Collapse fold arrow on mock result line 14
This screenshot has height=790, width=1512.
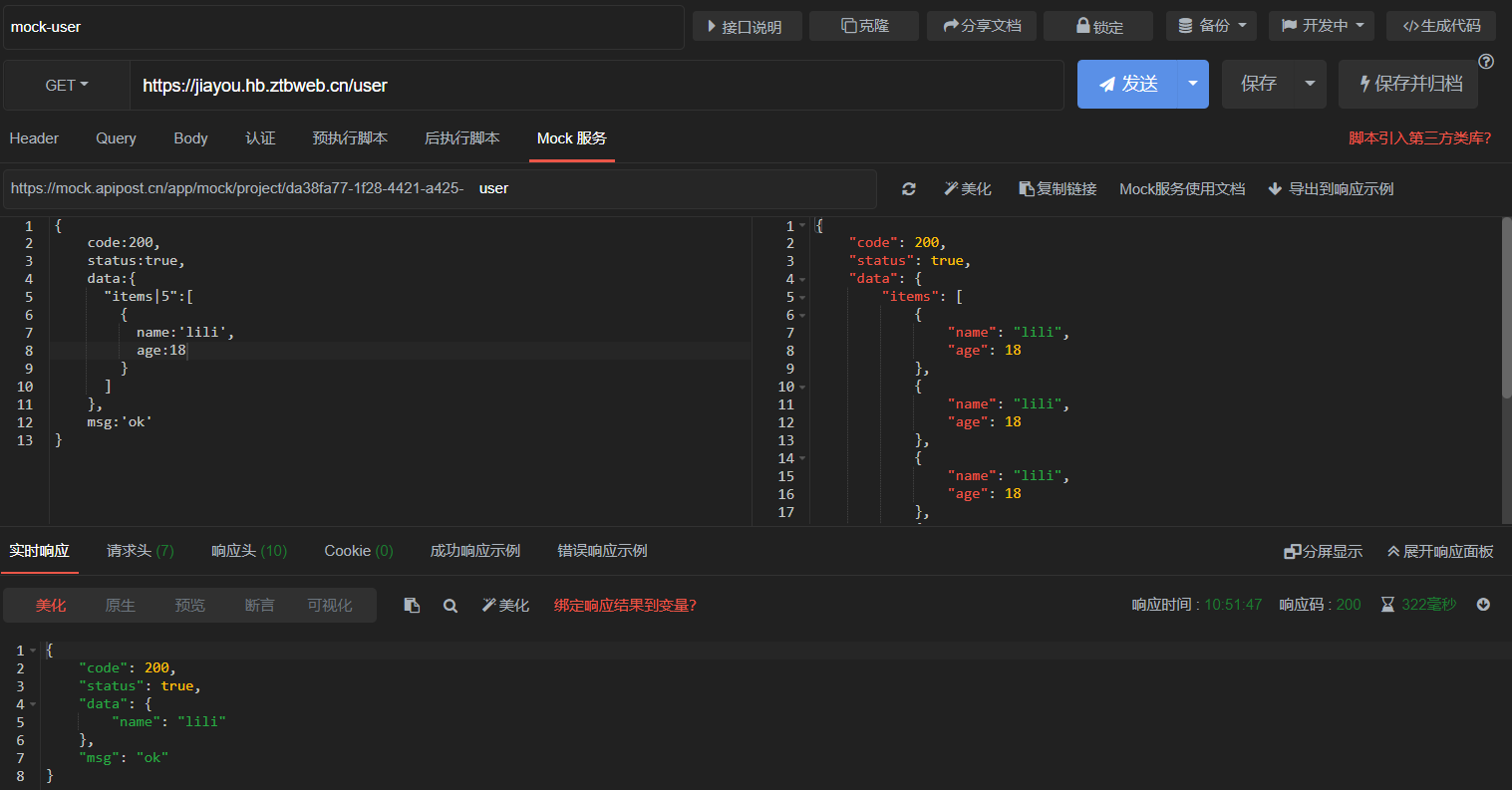click(802, 459)
